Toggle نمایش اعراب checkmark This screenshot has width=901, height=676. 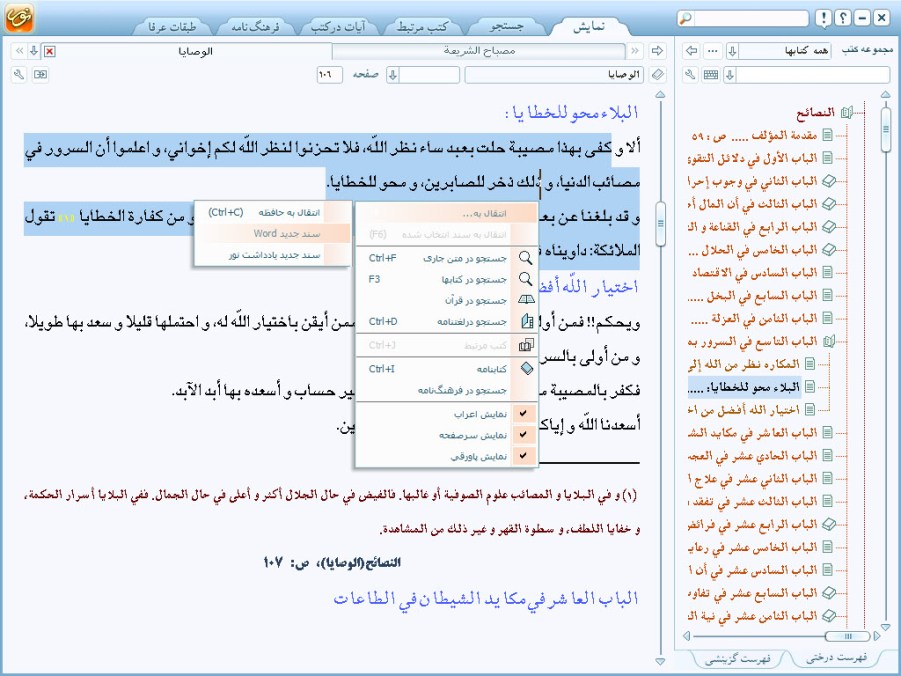pyautogui.click(x=523, y=413)
